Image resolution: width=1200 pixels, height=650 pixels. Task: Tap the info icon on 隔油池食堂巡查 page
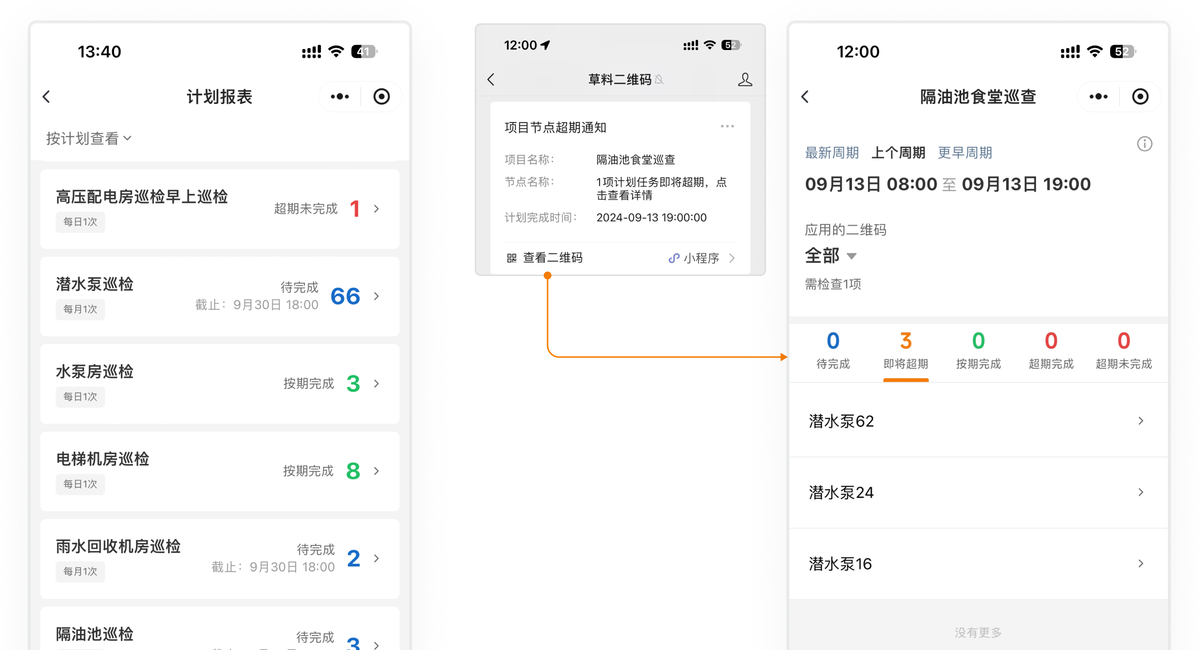point(1145,144)
